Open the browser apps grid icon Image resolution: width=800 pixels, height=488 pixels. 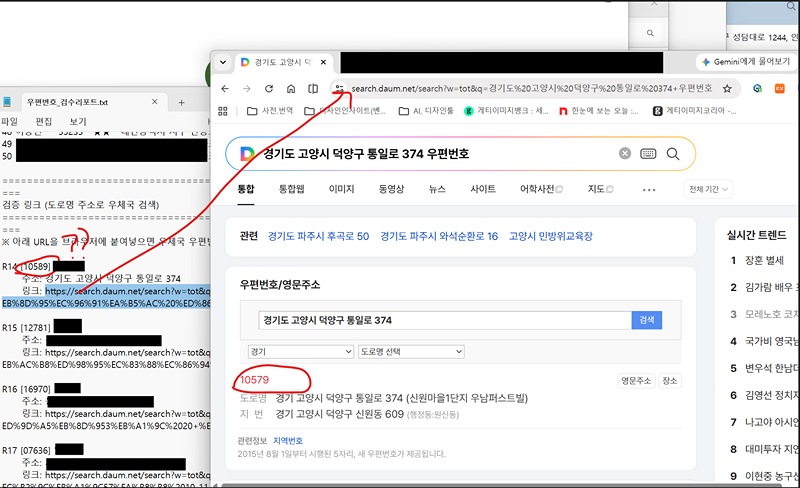[x=223, y=111]
